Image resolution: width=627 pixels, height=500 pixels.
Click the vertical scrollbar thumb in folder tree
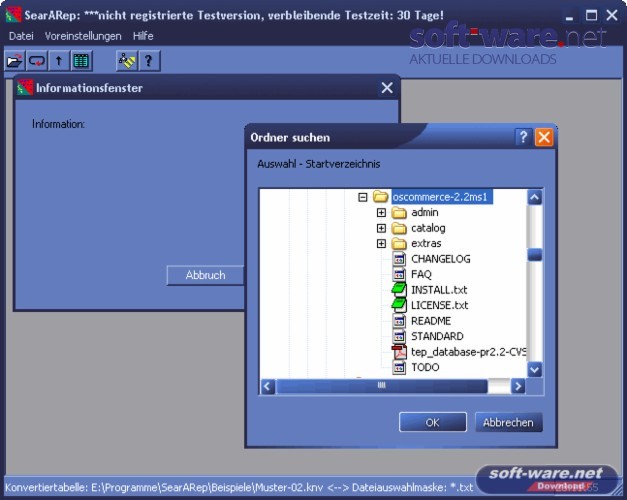pos(535,254)
